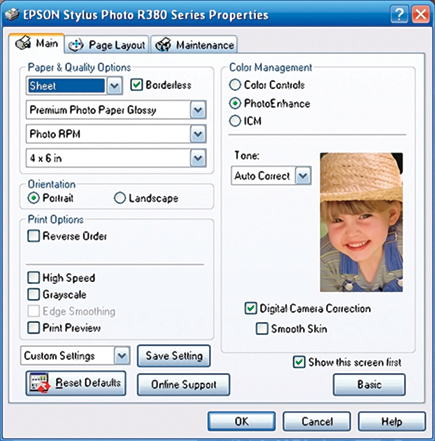This screenshot has height=441, width=435.
Task: Uncheck Show this screen first
Action: coord(299,362)
